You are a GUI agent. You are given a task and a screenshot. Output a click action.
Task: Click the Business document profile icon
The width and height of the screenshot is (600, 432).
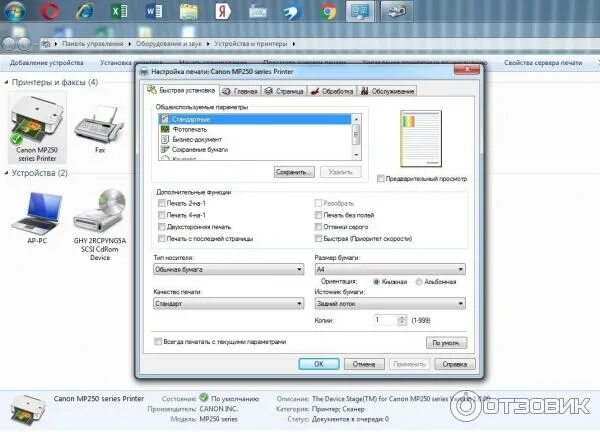(165, 139)
